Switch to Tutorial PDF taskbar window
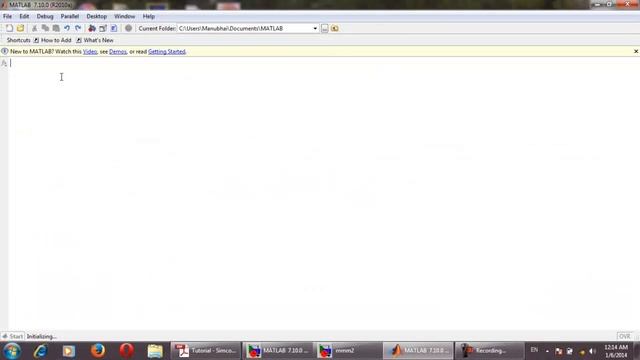 (206, 351)
